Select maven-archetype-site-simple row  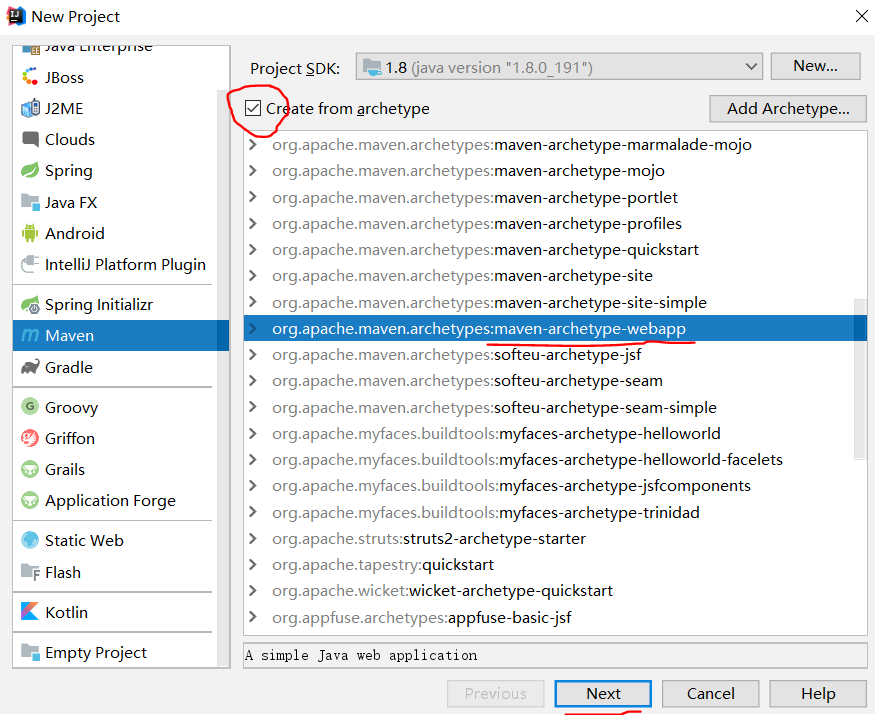(x=549, y=303)
